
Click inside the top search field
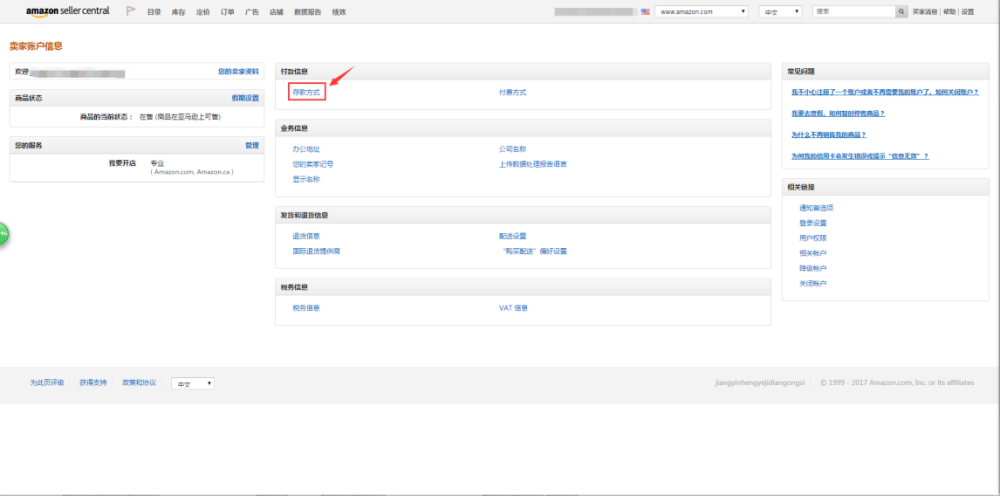point(853,11)
